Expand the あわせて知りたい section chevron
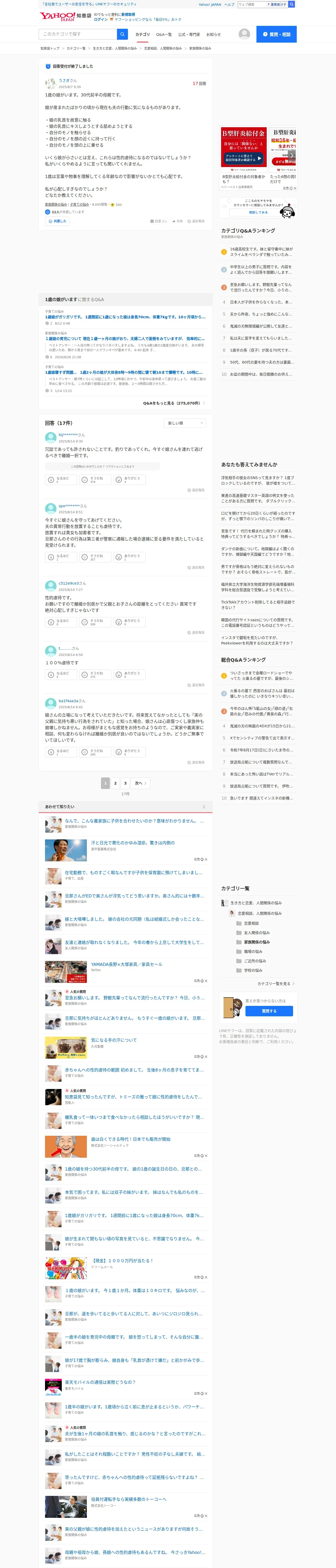Viewport: 336px width, 1568px height. point(204,806)
